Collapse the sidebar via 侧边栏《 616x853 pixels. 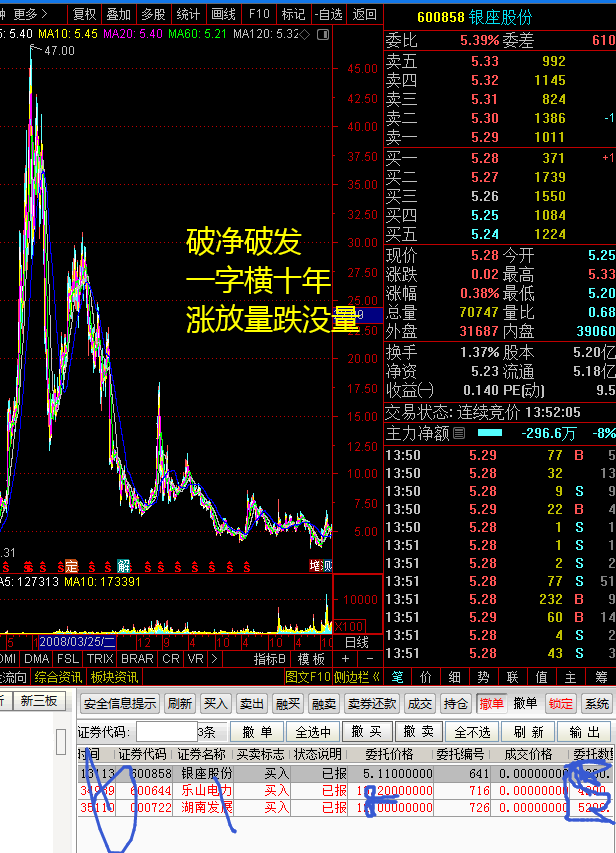[x=356, y=677]
